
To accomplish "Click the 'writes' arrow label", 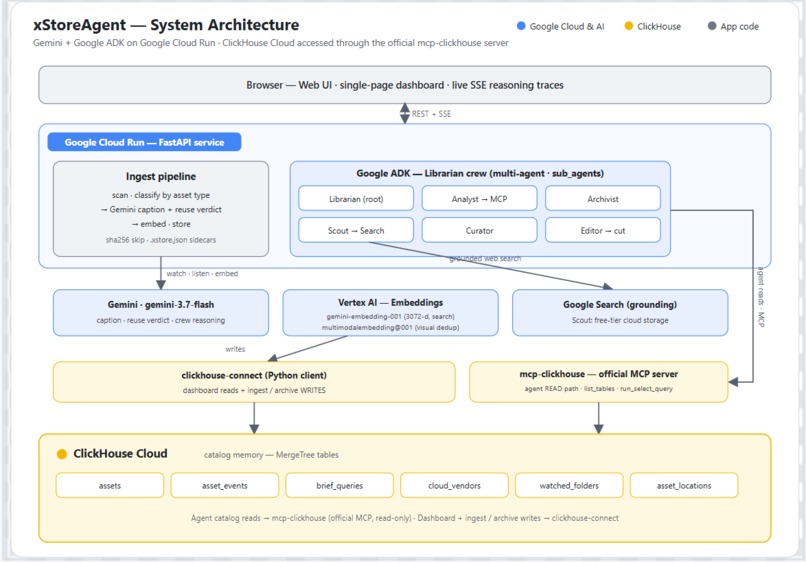I will click(235, 349).
